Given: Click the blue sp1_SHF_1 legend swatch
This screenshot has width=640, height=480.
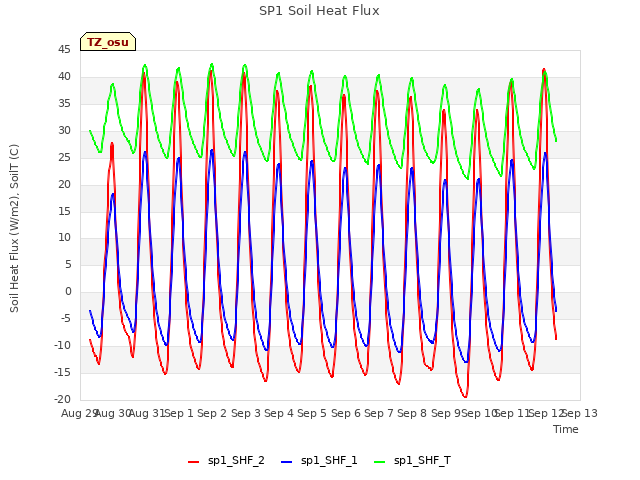Looking at the screenshot, I should [x=287, y=462].
